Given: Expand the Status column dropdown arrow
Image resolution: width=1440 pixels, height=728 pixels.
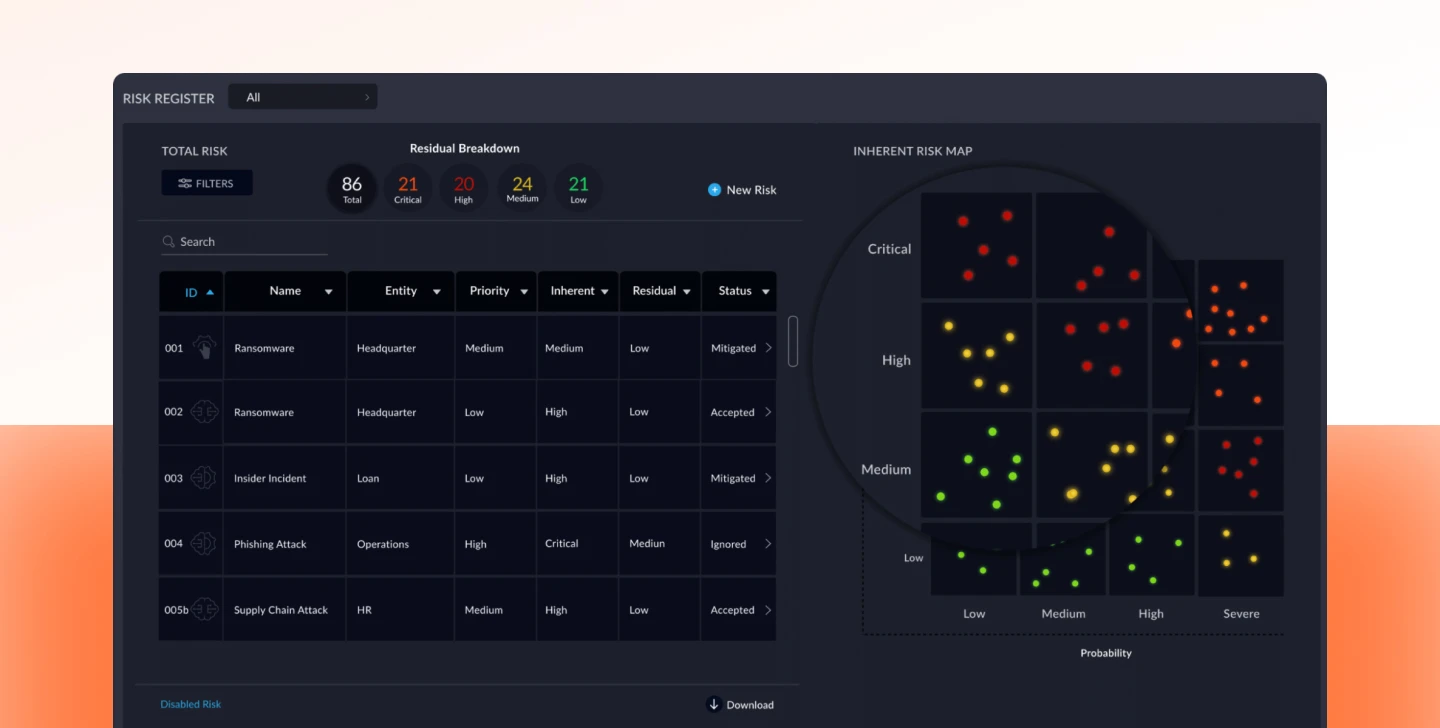Looking at the screenshot, I should pos(766,292).
